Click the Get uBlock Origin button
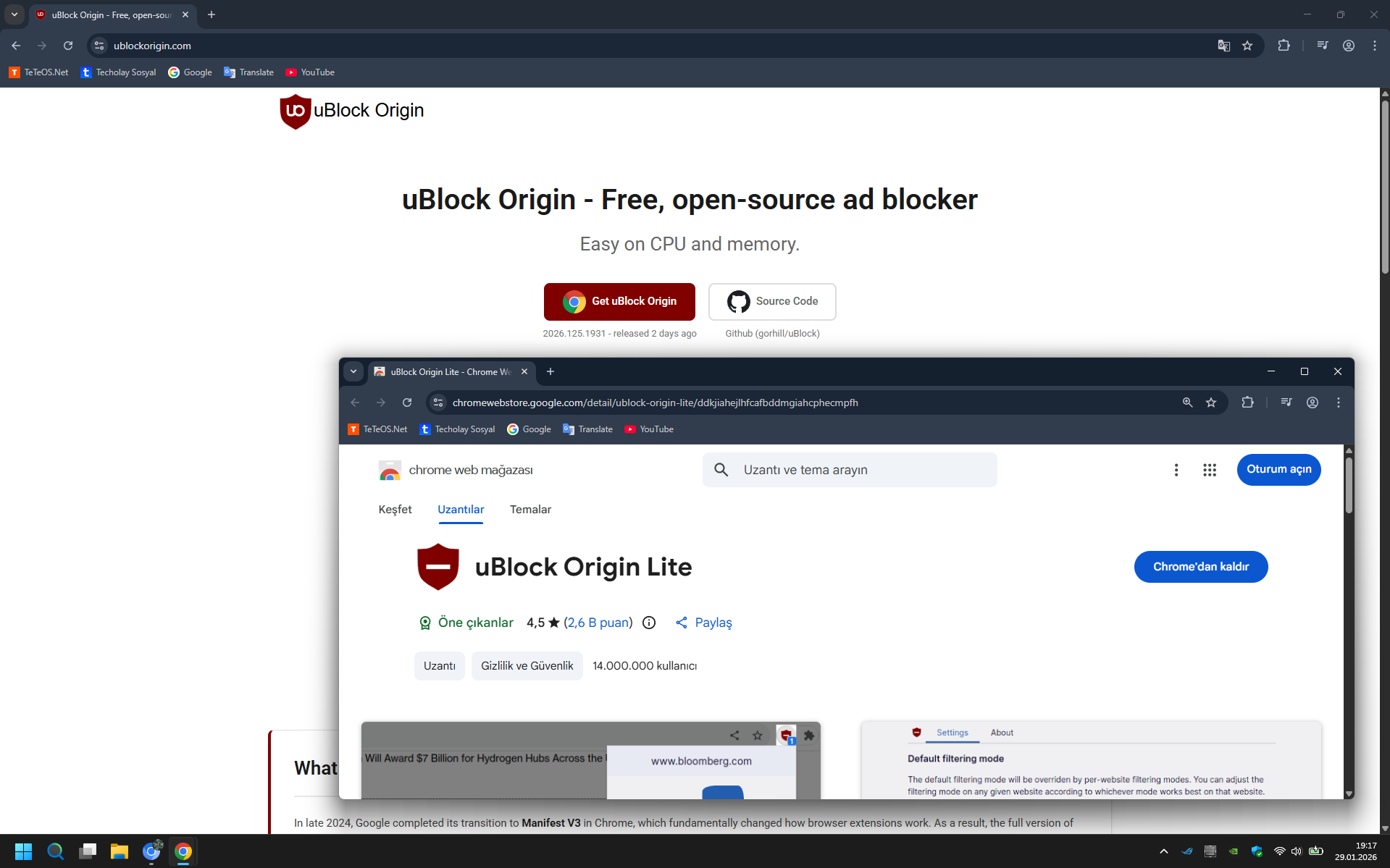This screenshot has height=868, width=1390. pyautogui.click(x=619, y=301)
